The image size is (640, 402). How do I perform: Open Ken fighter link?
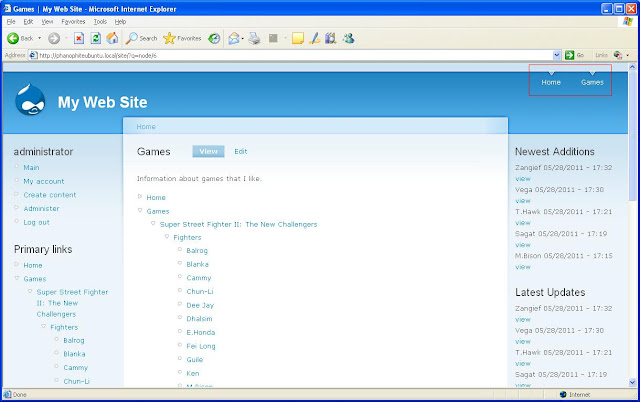tap(193, 373)
